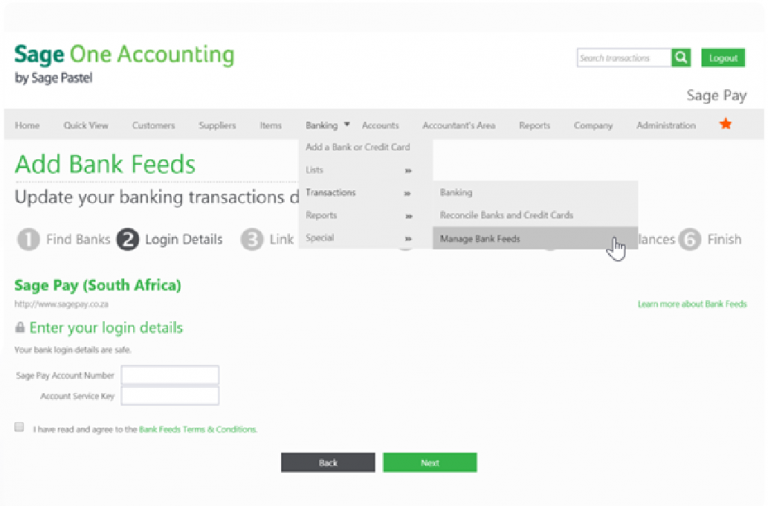Open the Home menu item
This screenshot has height=506, width=768.
(27, 125)
